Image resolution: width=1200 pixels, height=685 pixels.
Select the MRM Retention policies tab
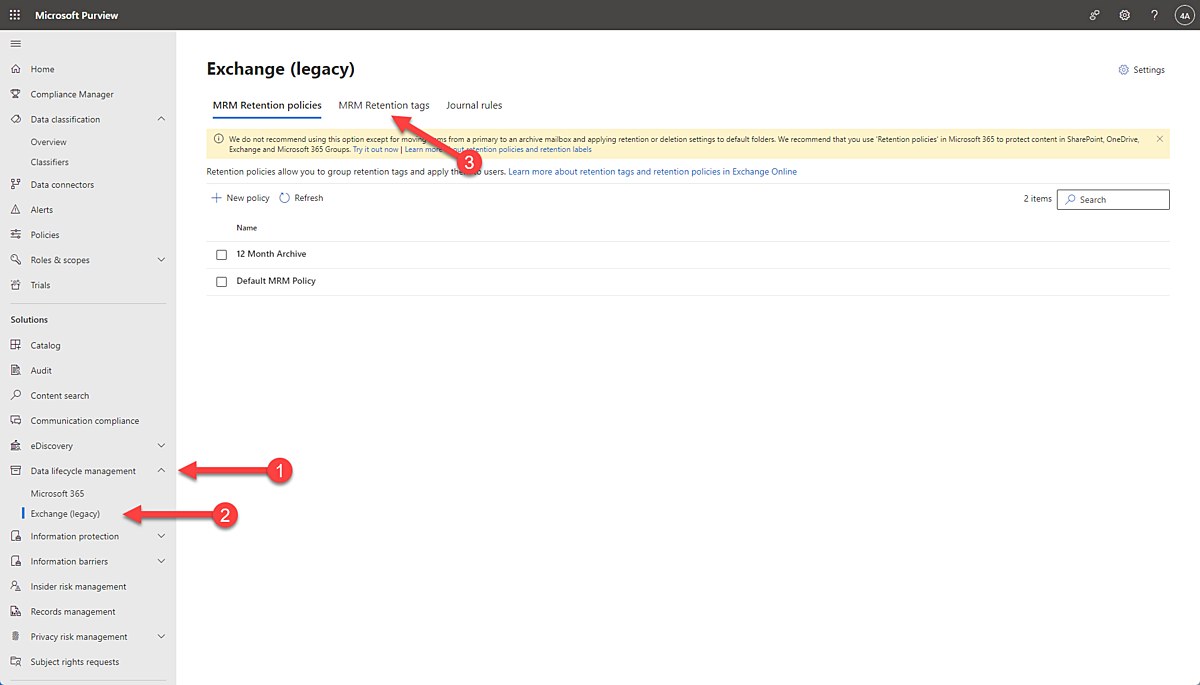(x=267, y=105)
